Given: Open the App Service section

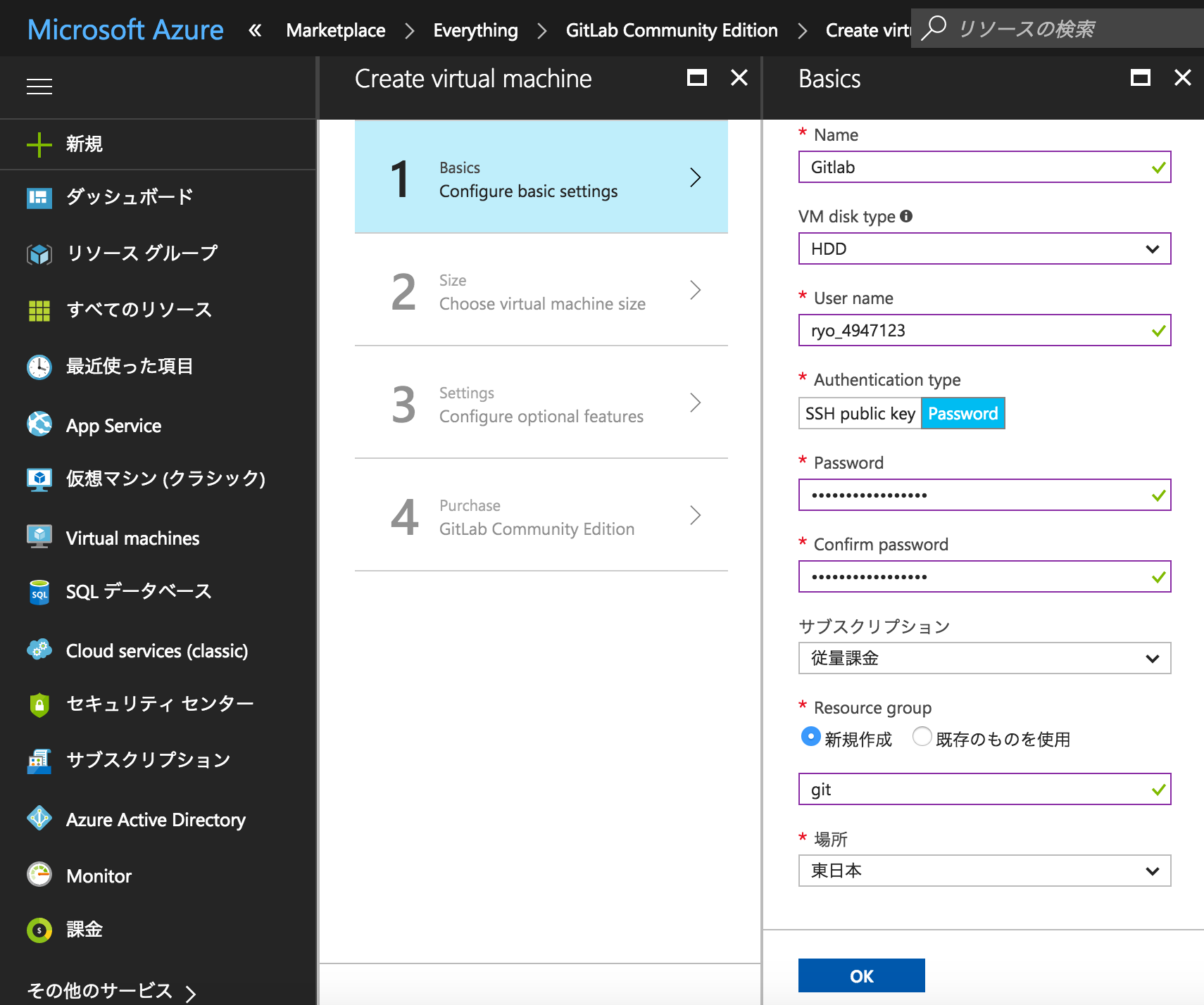Looking at the screenshot, I should [x=113, y=425].
